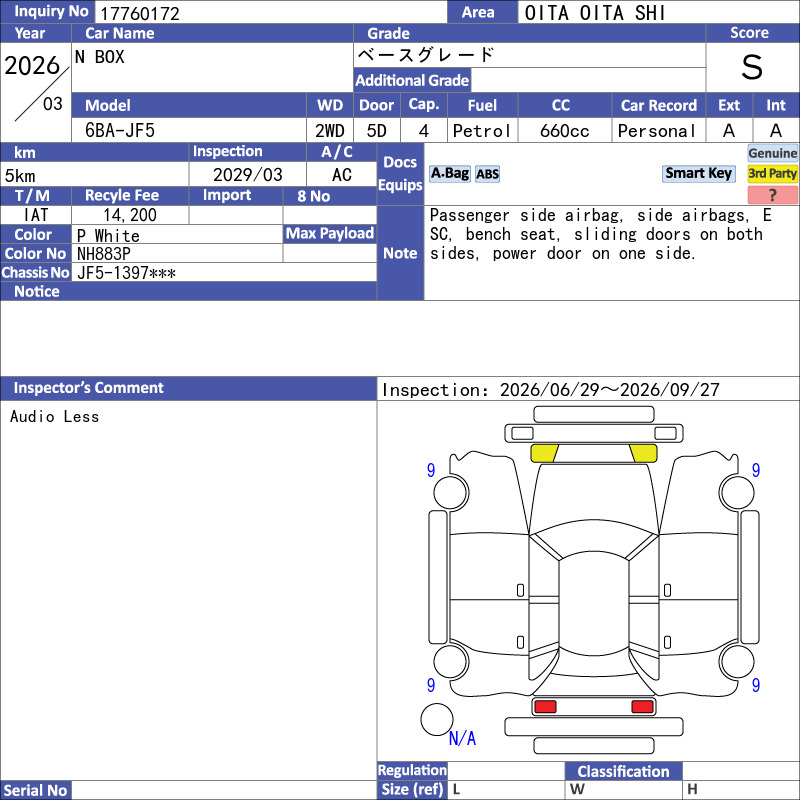Click the right red taillight marker
The width and height of the screenshot is (800, 800).
642,707
